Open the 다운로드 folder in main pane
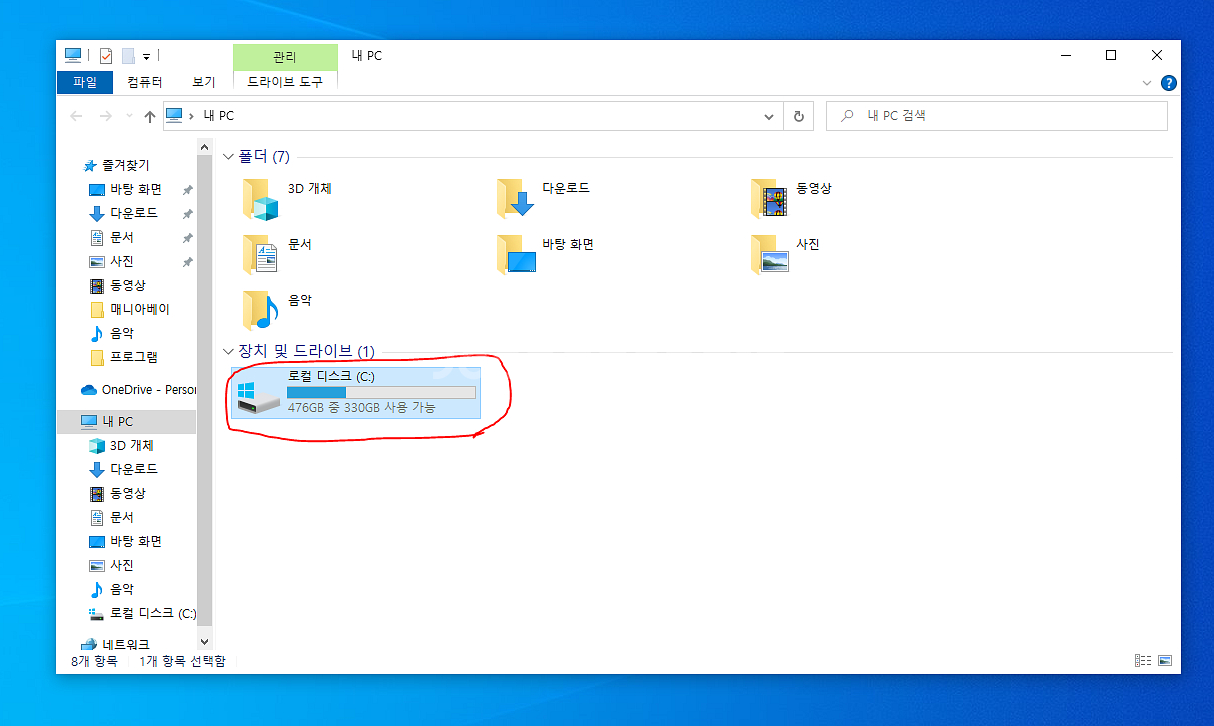 tap(543, 198)
